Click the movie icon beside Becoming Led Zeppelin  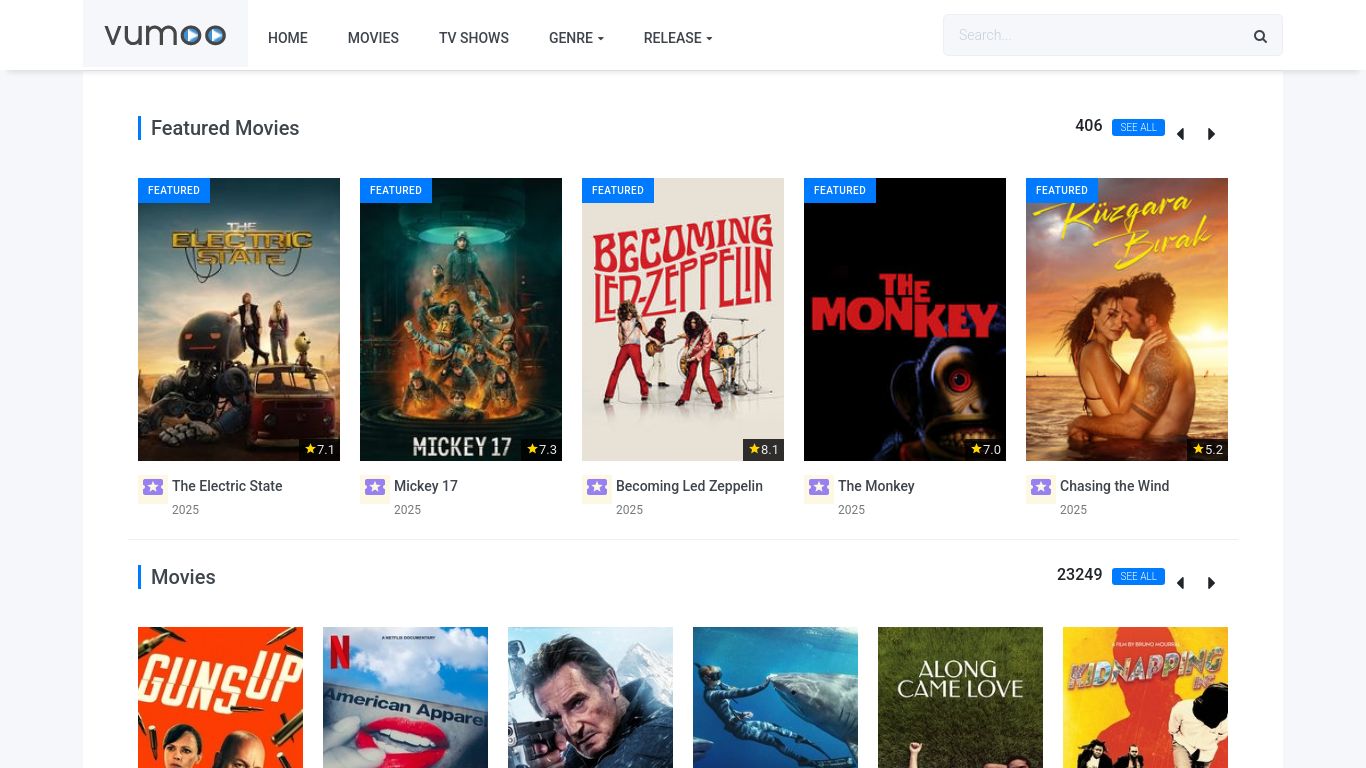pyautogui.click(x=596, y=487)
